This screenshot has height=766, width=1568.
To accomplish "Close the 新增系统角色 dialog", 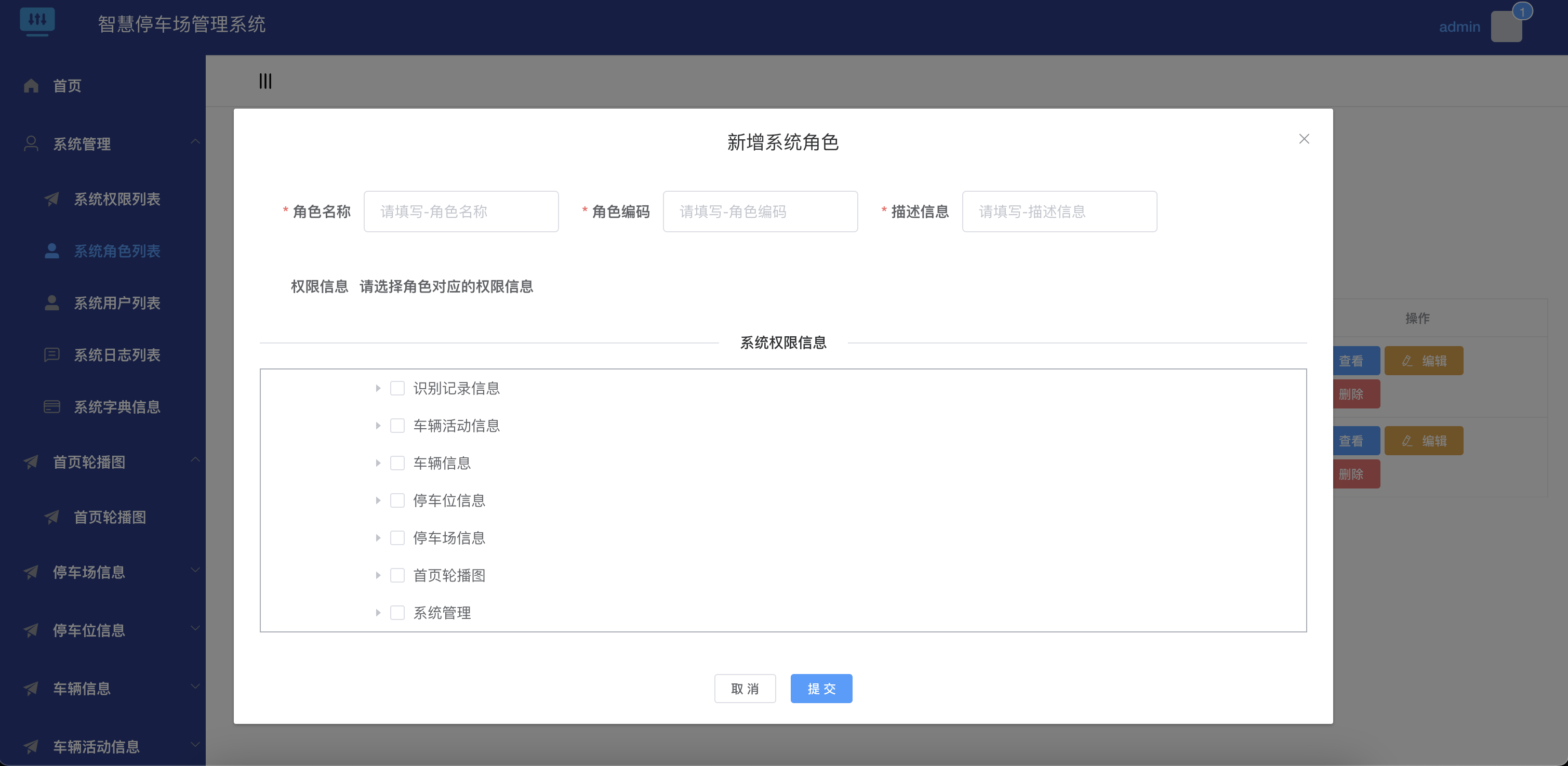I will tap(1304, 139).
